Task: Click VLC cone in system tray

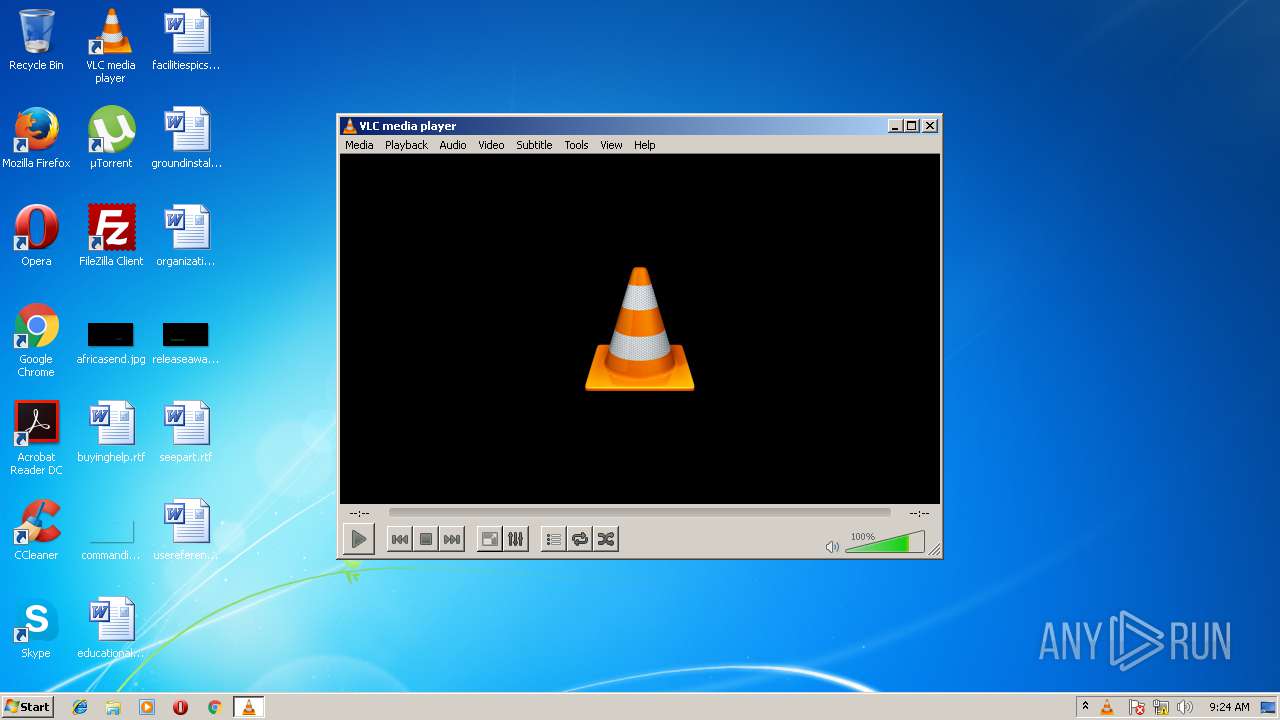Action: [x=1107, y=707]
